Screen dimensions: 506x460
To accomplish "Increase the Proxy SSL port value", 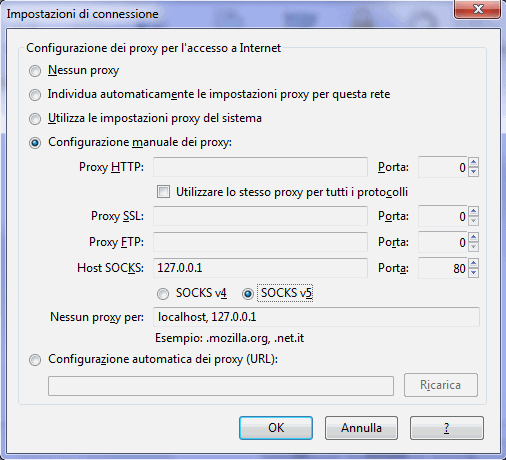I will [474, 211].
